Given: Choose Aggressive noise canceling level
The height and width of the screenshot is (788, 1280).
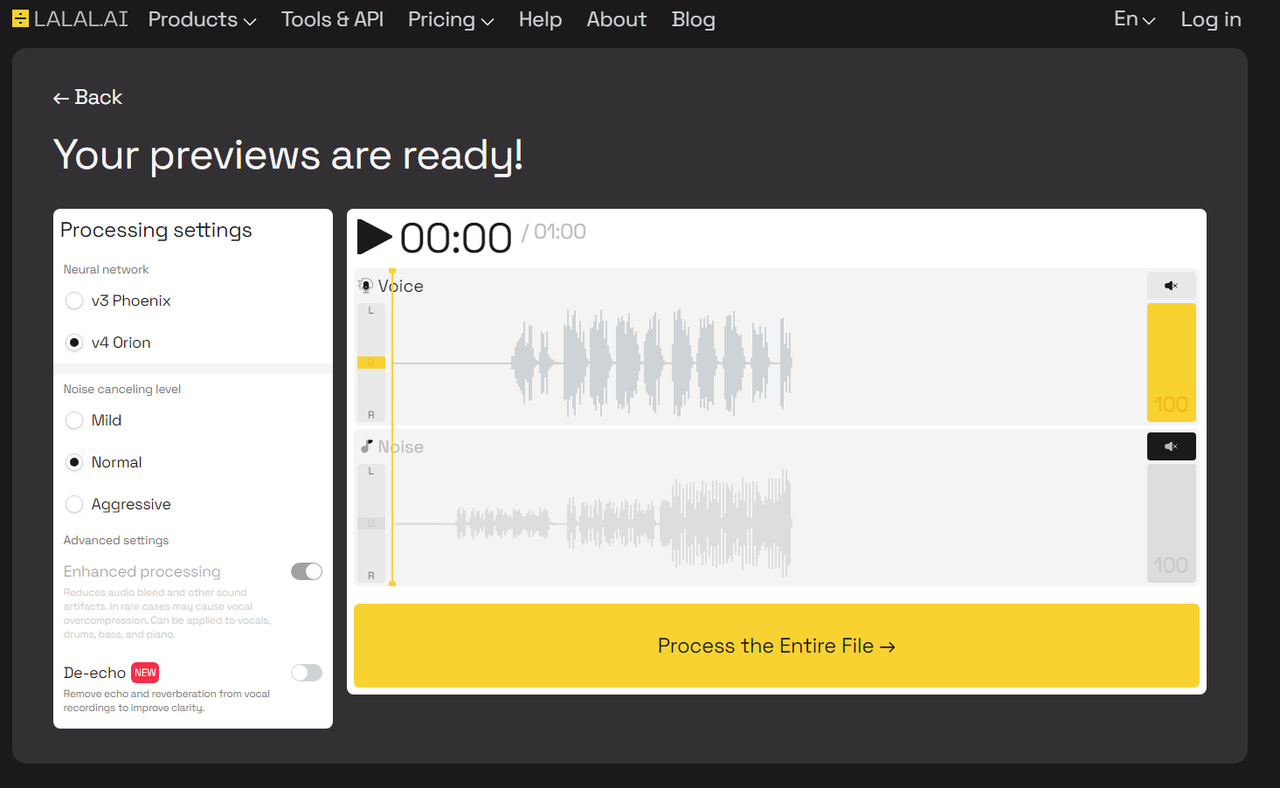Looking at the screenshot, I should pos(74,504).
